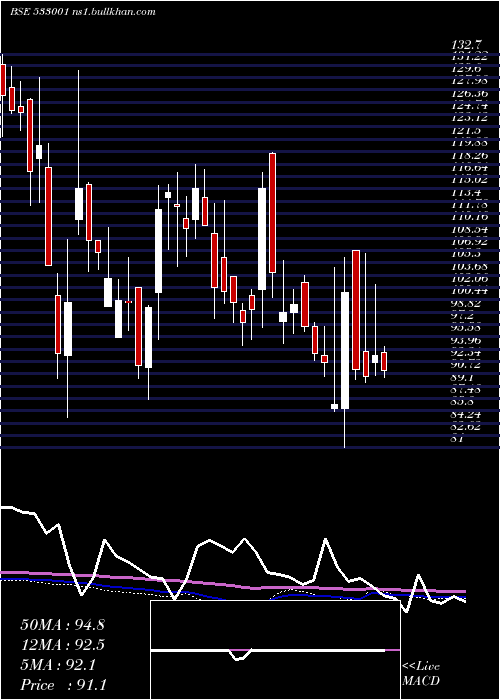Click the Price : 91.1 readout

point(63,685)
